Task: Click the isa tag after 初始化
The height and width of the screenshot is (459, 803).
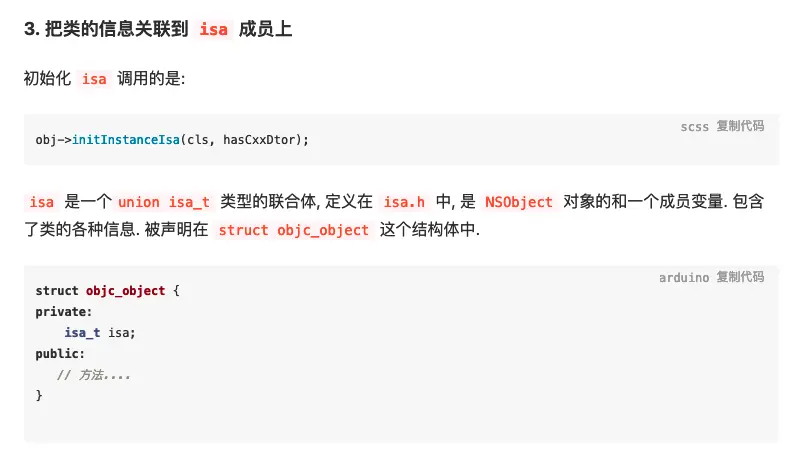Action: [x=94, y=79]
